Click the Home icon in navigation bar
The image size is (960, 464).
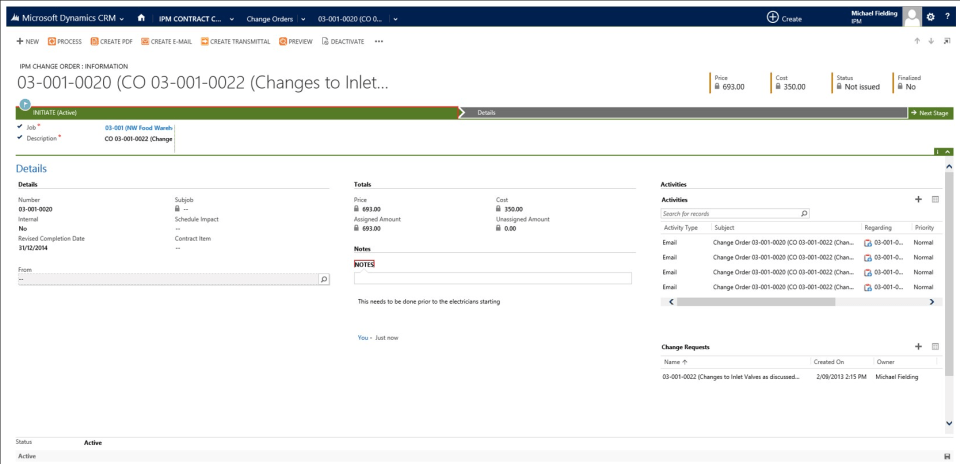(141, 18)
